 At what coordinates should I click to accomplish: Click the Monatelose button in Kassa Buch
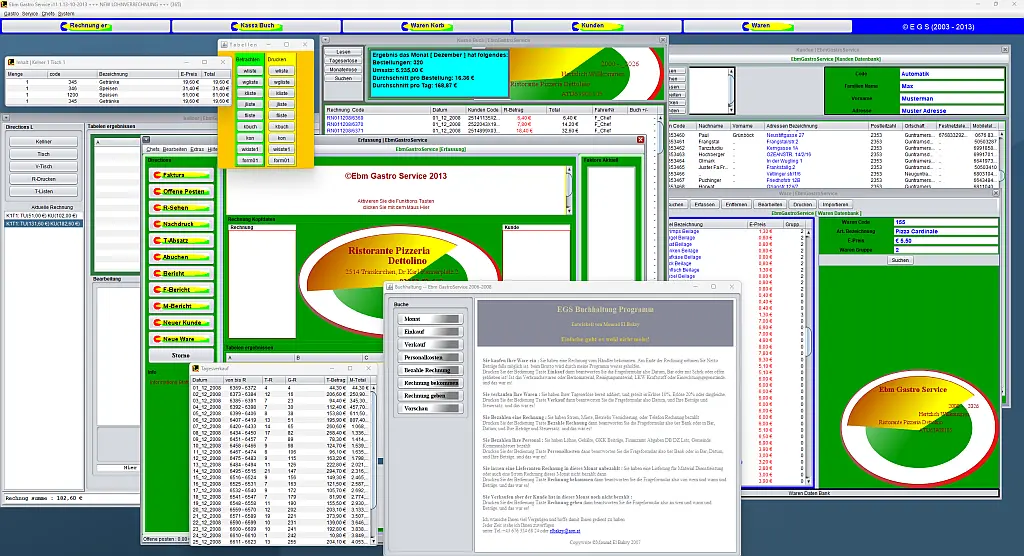[344, 69]
